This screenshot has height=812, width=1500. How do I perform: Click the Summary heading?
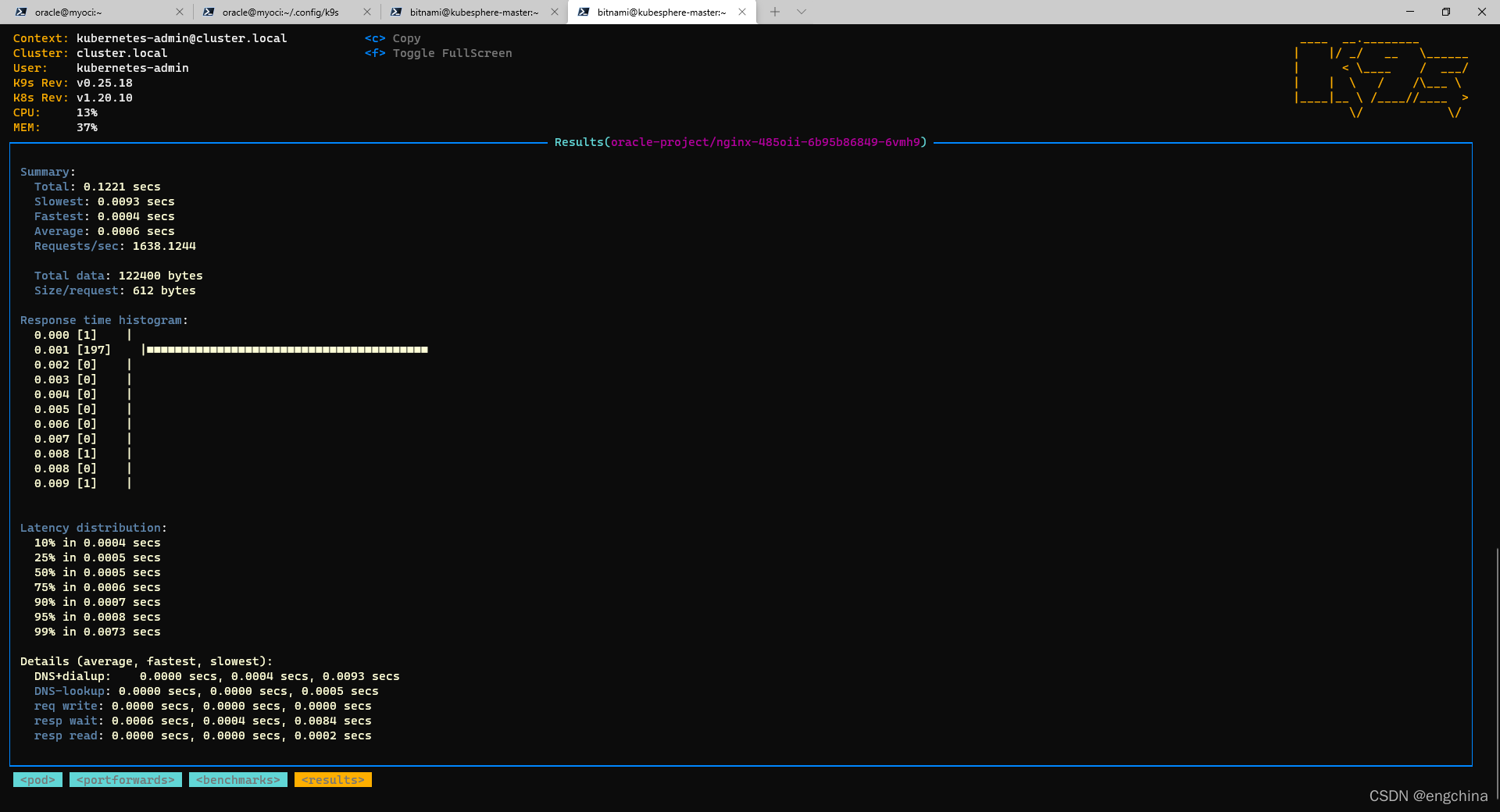coord(48,172)
